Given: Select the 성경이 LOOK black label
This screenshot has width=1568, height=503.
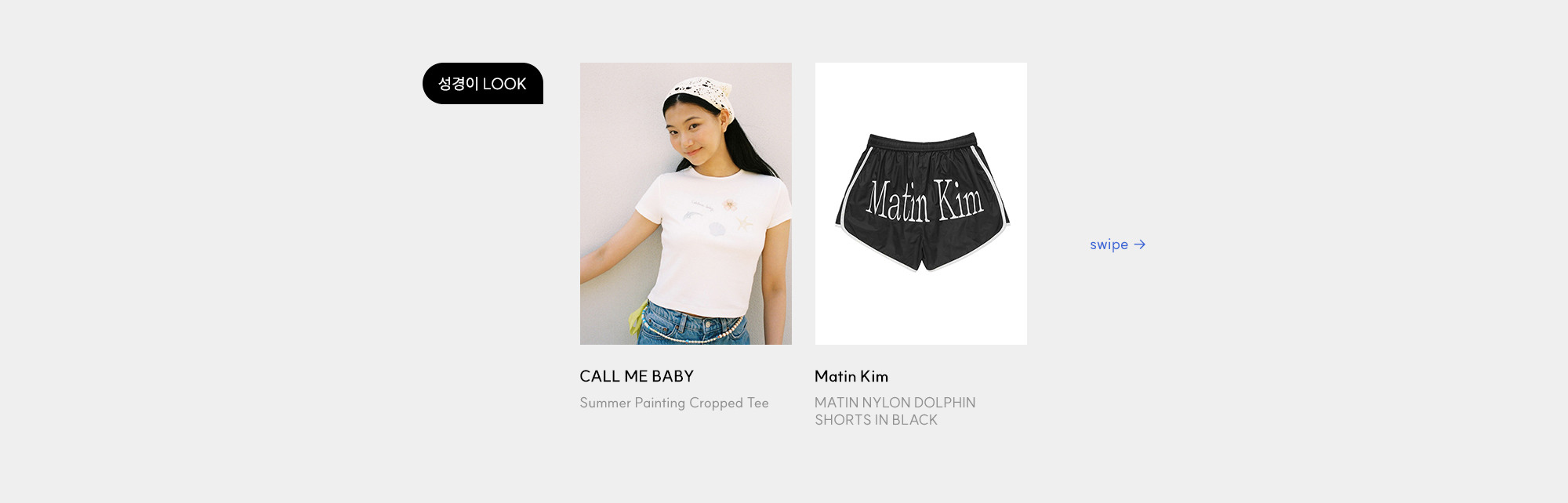Looking at the screenshot, I should click(x=483, y=83).
